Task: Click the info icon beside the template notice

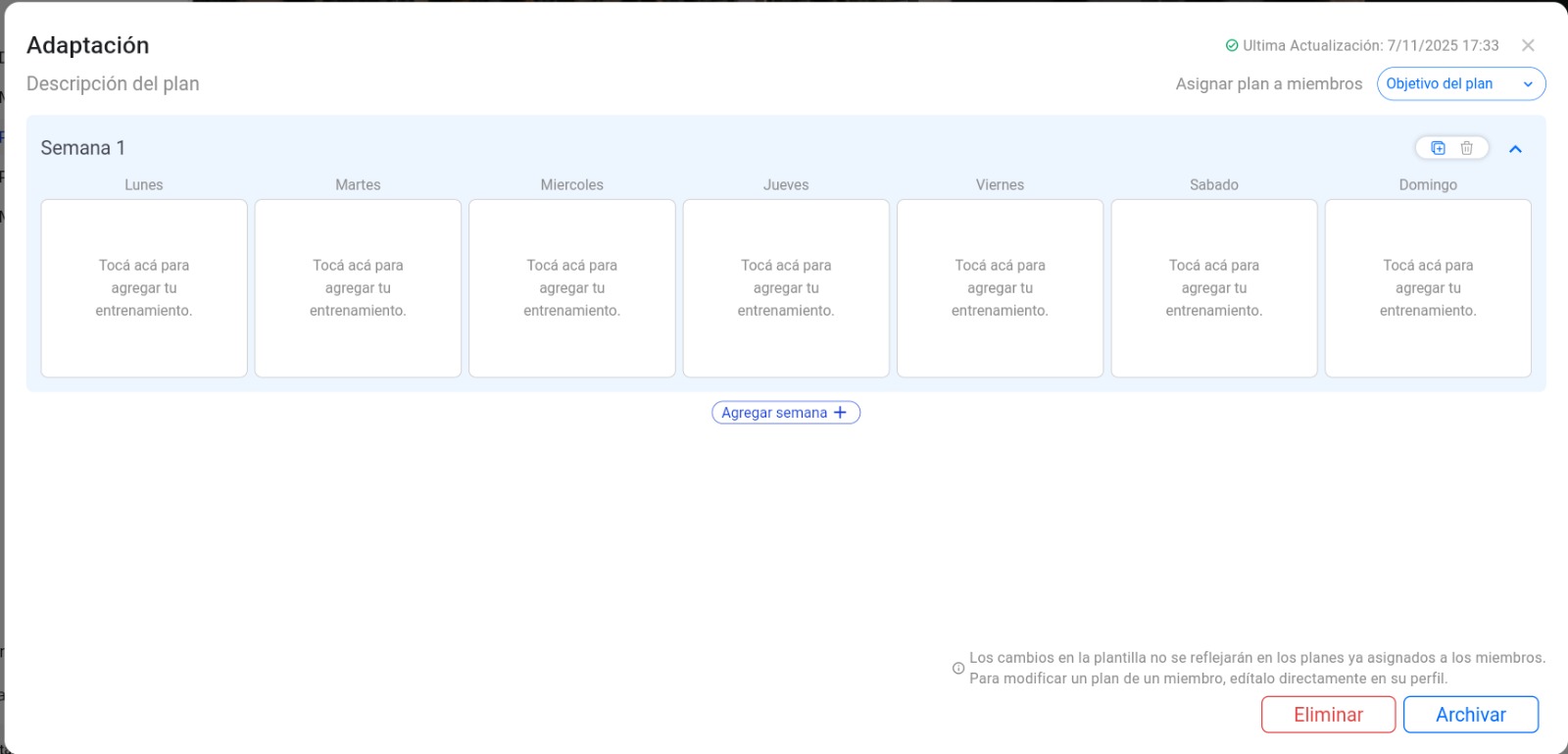Action: pyautogui.click(x=958, y=669)
